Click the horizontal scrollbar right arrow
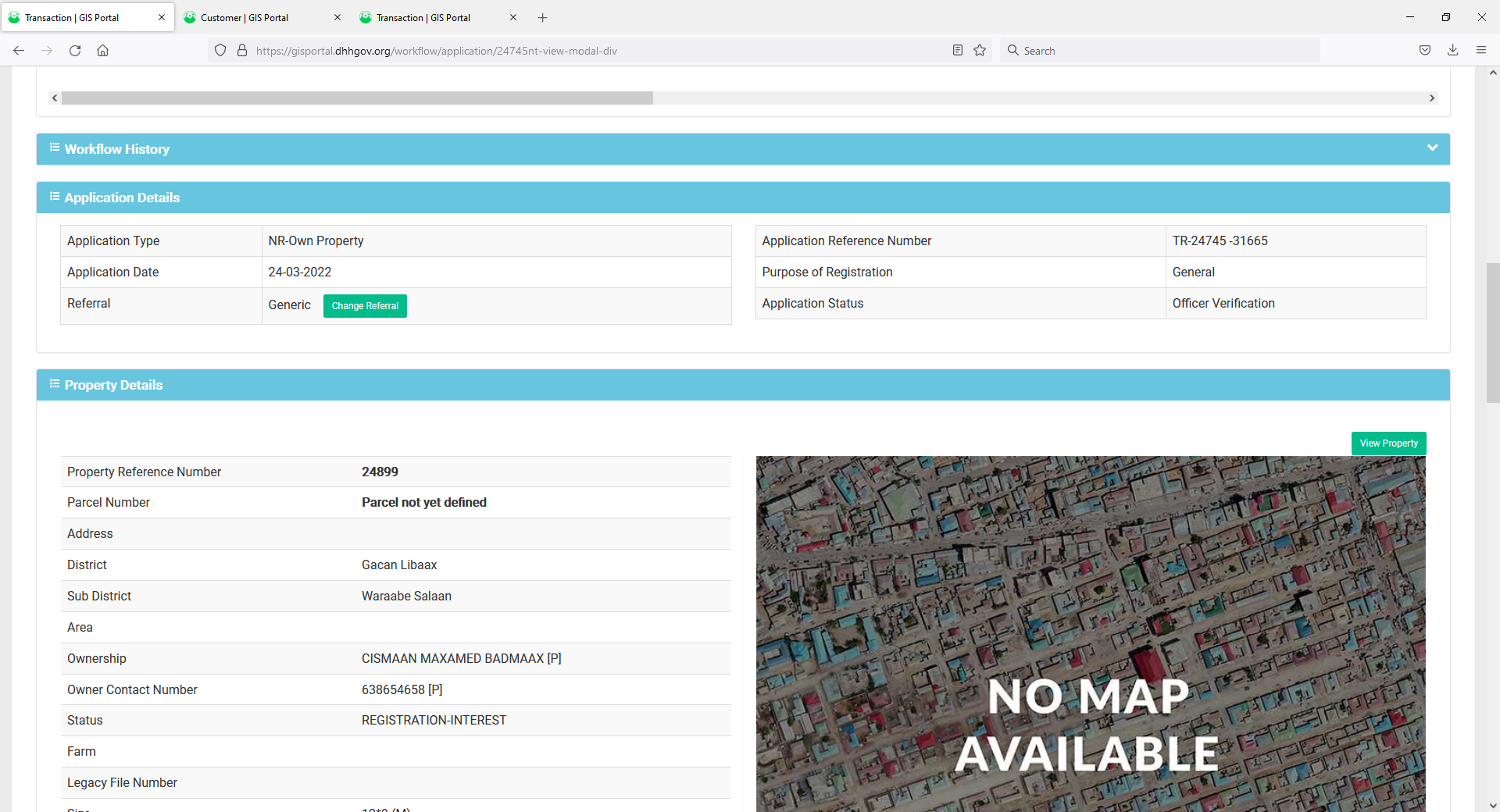 pos(1432,98)
